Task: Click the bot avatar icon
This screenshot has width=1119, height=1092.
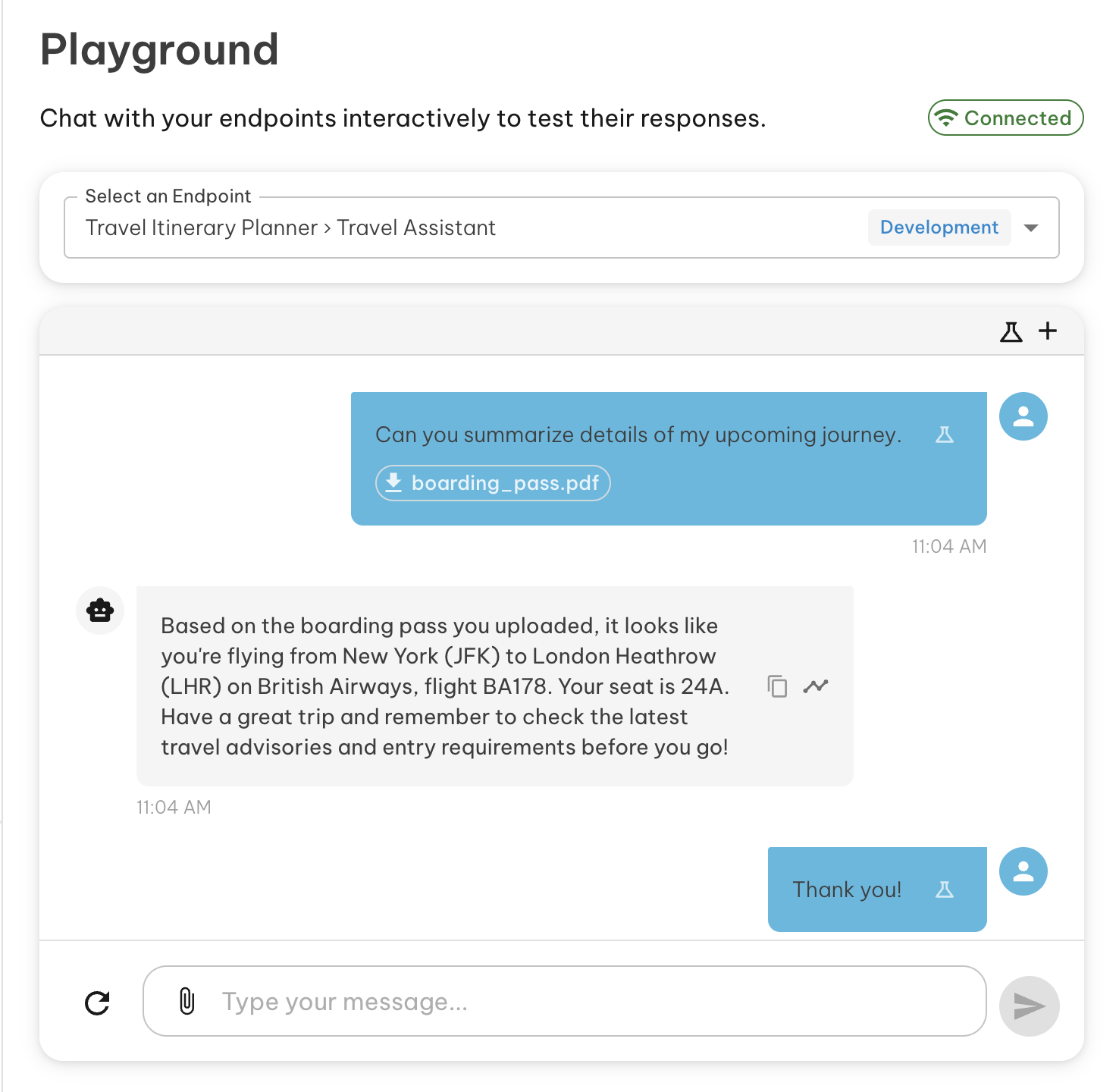Action: (x=100, y=610)
